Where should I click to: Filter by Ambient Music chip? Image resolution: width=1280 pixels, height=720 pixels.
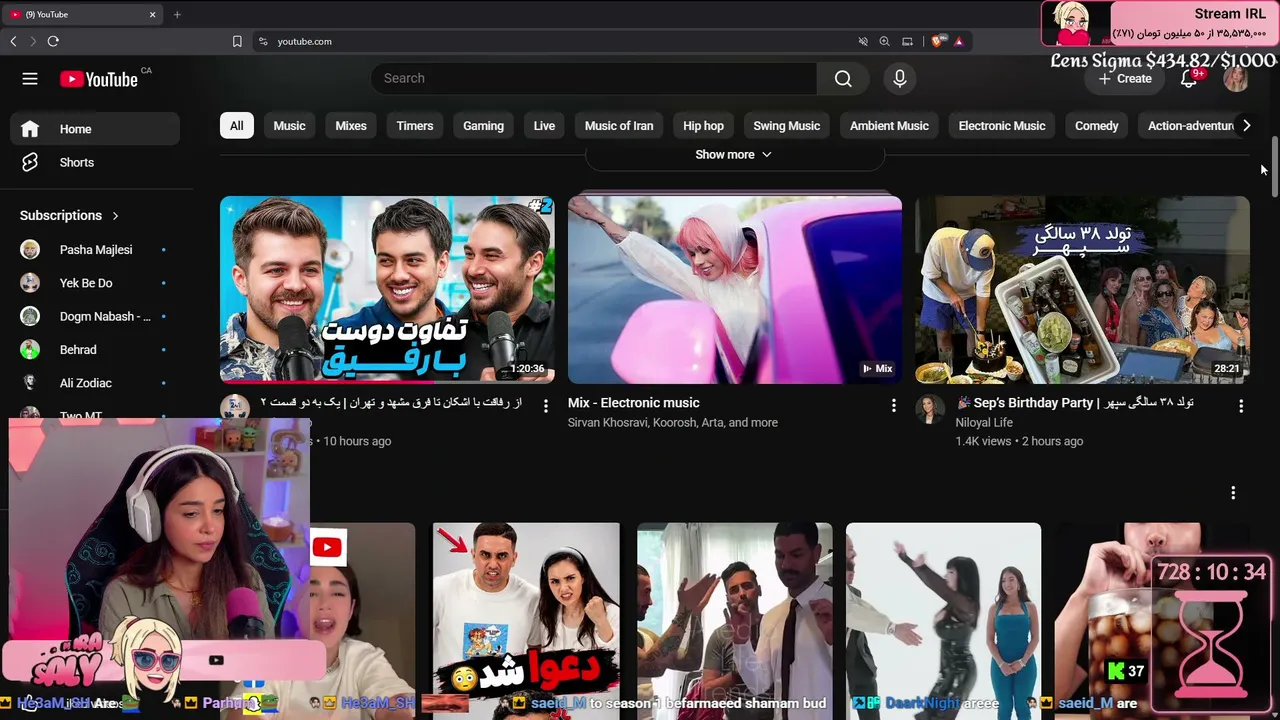[889, 126]
